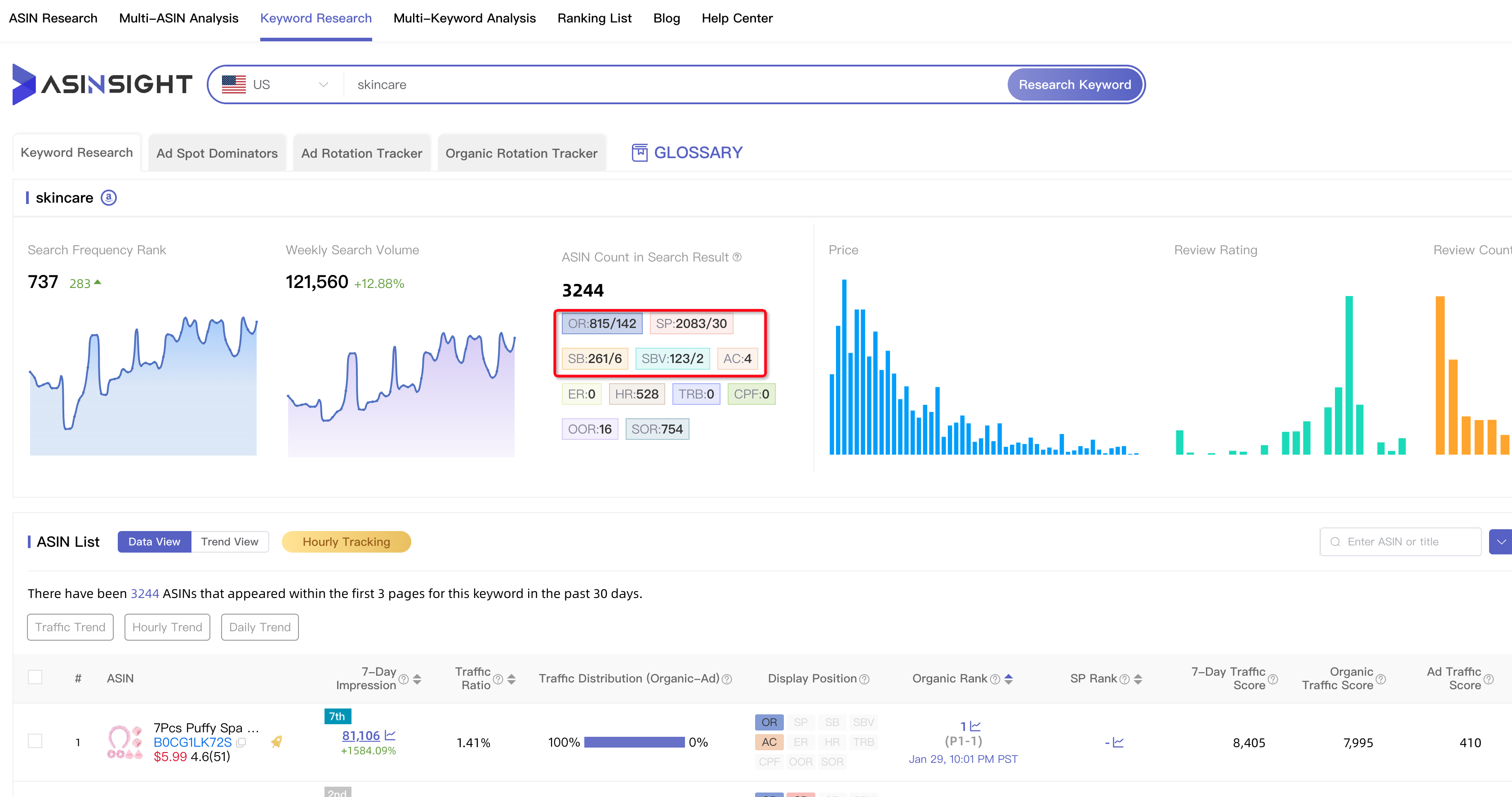Click the Weekly Search Volume trend chart
Viewport: 1512px width, 797px height.
click(x=401, y=394)
